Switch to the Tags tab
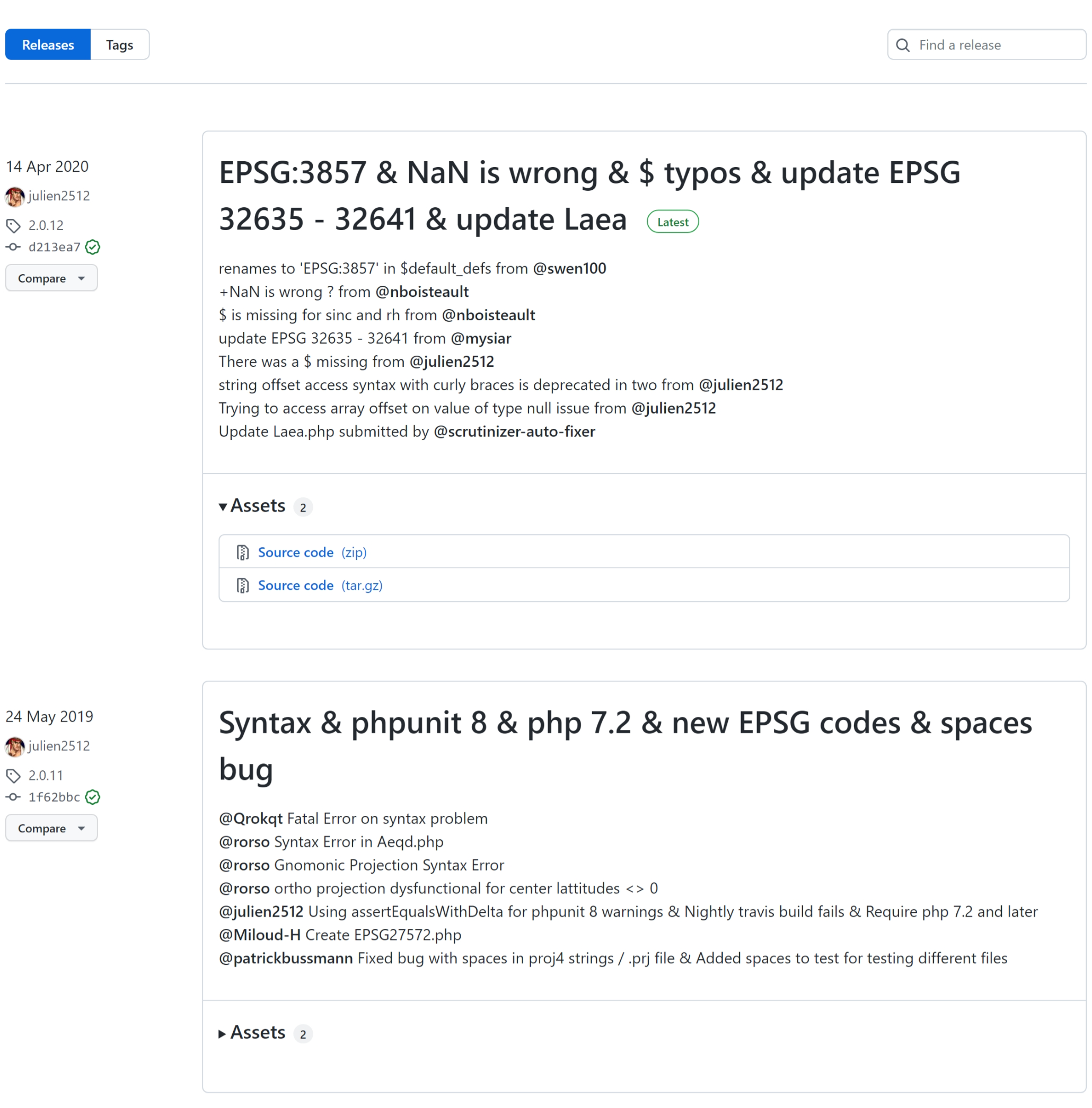 119,44
